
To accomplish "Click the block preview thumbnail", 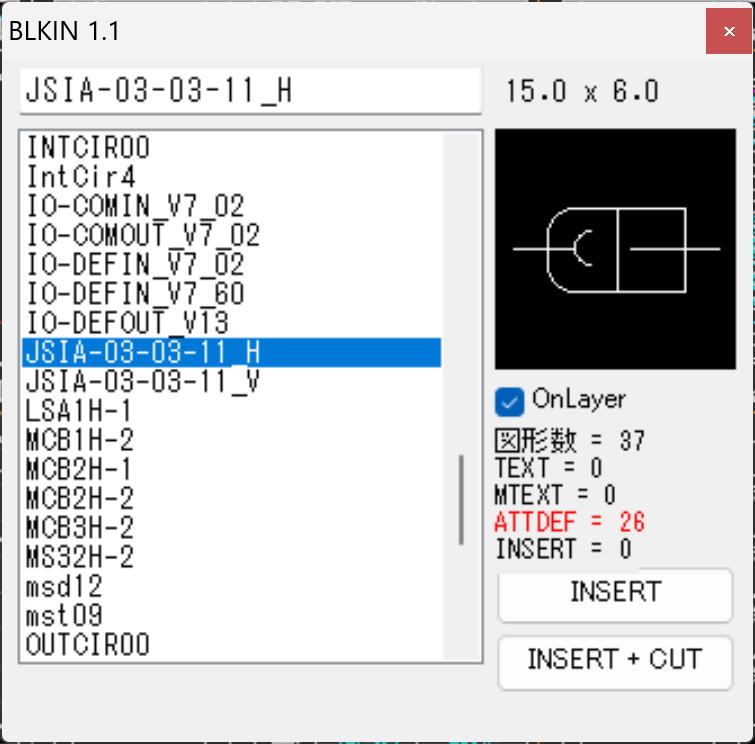I will 615,249.
